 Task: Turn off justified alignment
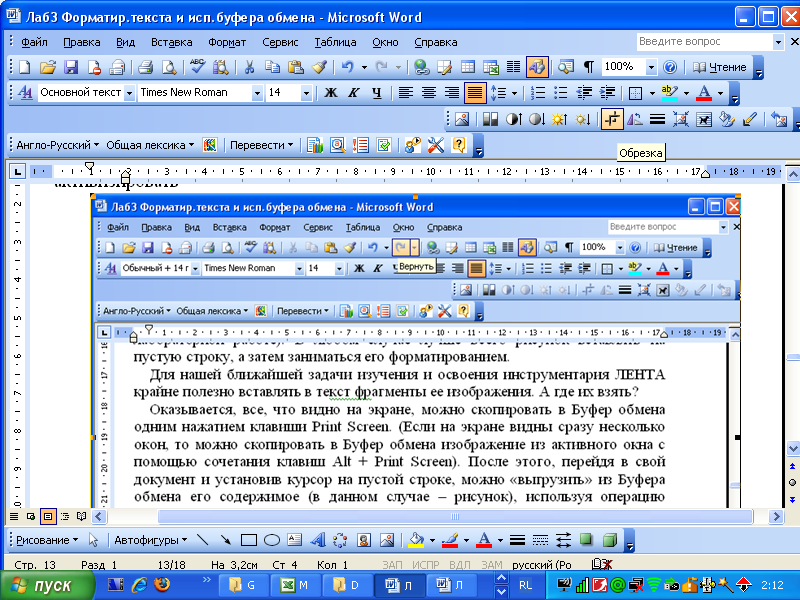[x=474, y=92]
